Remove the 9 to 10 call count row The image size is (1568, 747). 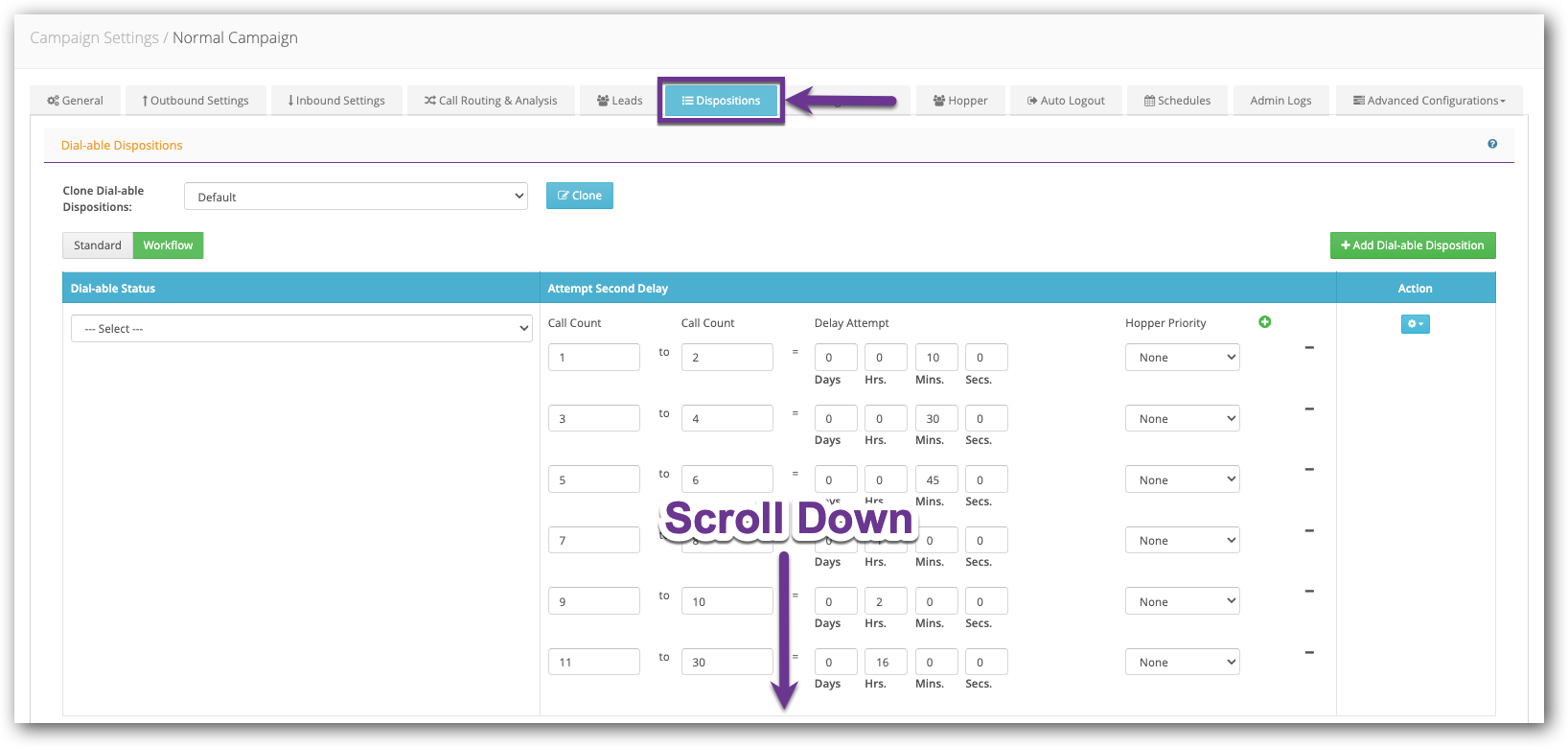1309,592
